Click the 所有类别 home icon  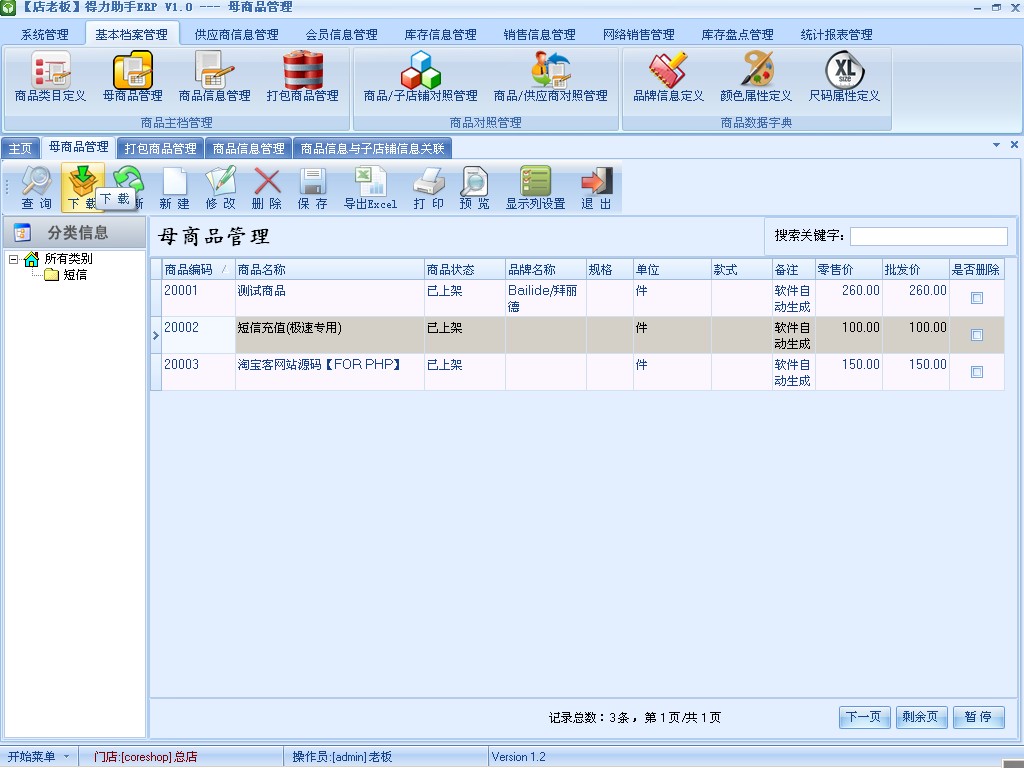coord(31,259)
